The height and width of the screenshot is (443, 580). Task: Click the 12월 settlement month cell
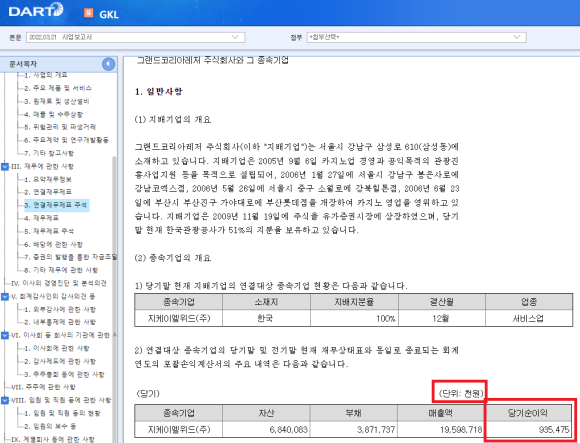pyautogui.click(x=441, y=318)
